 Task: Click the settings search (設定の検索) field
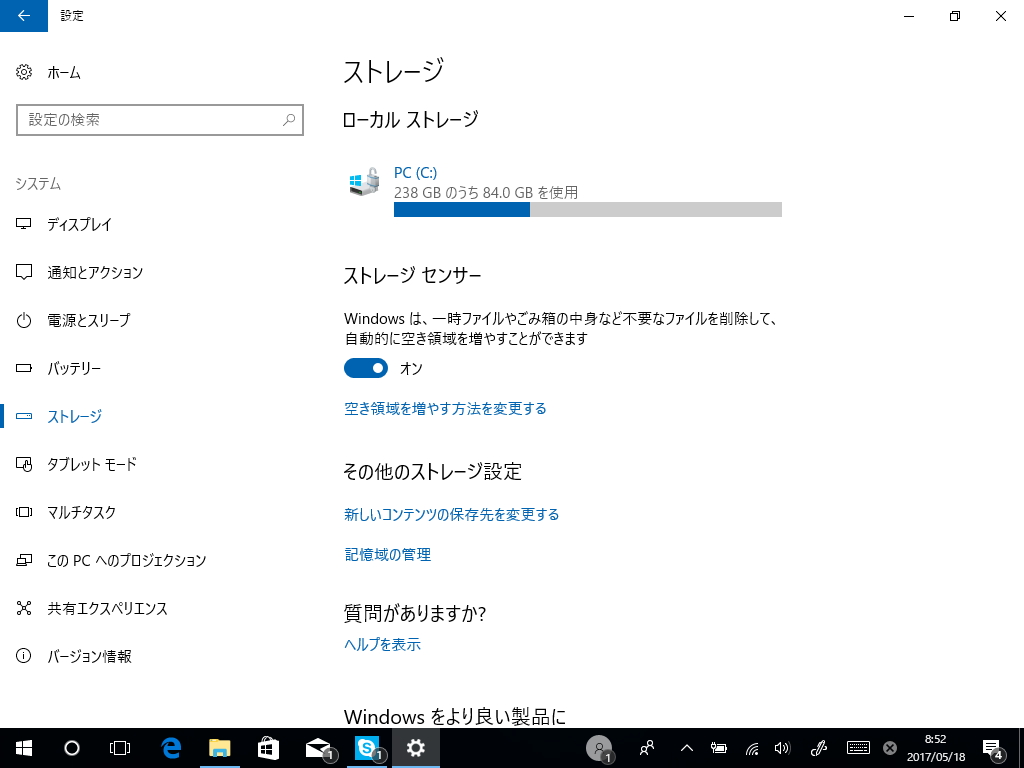tap(160, 120)
